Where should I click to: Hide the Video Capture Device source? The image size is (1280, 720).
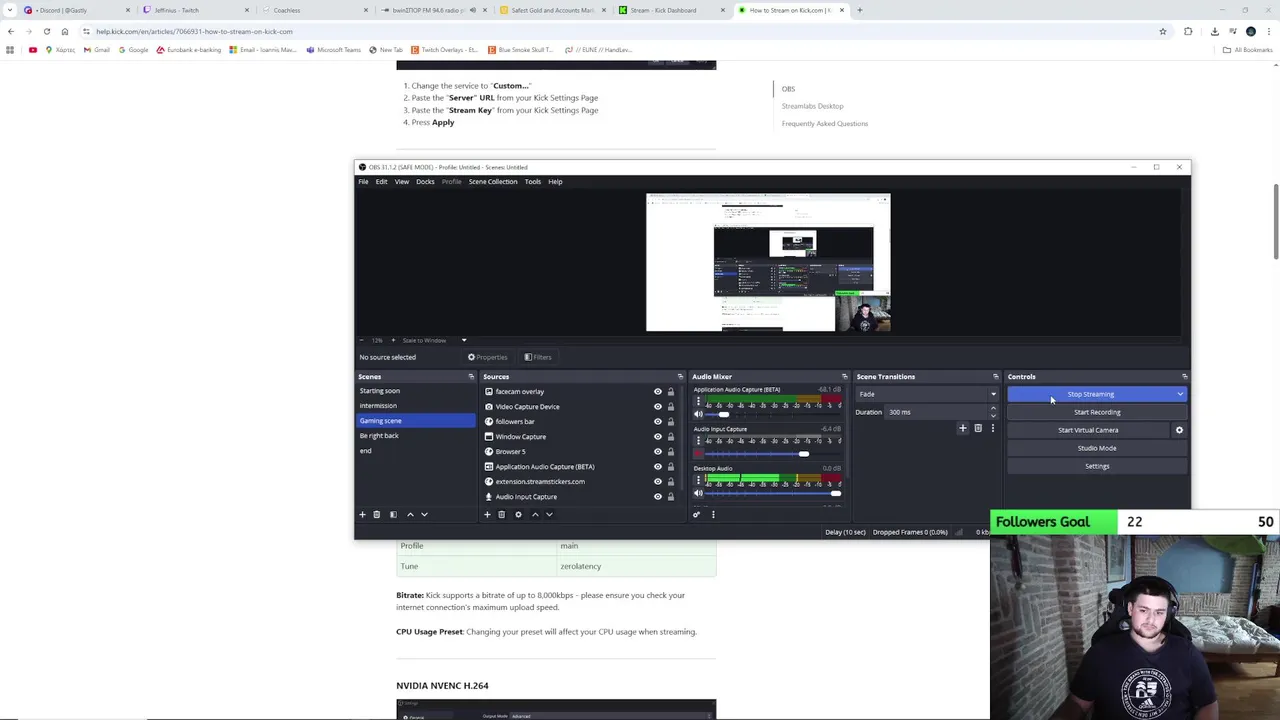pos(658,407)
